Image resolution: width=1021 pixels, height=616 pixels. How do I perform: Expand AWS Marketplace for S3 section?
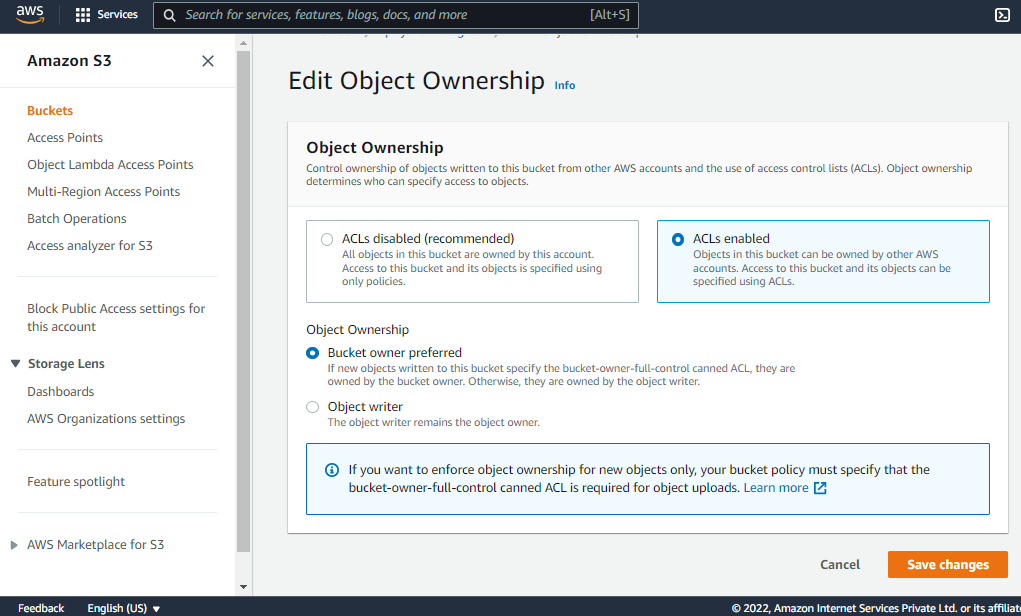[x=14, y=545]
